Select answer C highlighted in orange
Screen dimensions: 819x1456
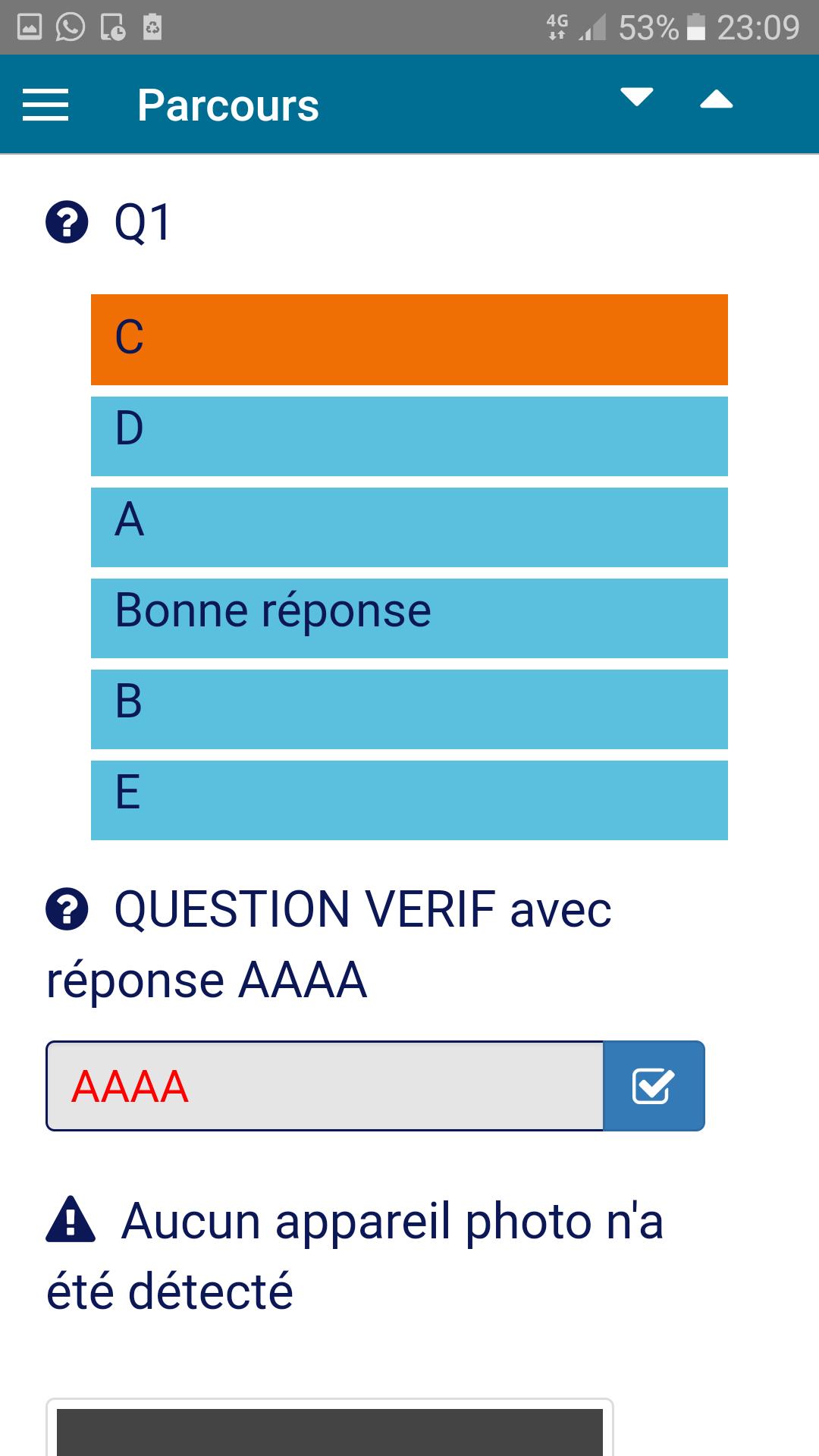pos(409,339)
